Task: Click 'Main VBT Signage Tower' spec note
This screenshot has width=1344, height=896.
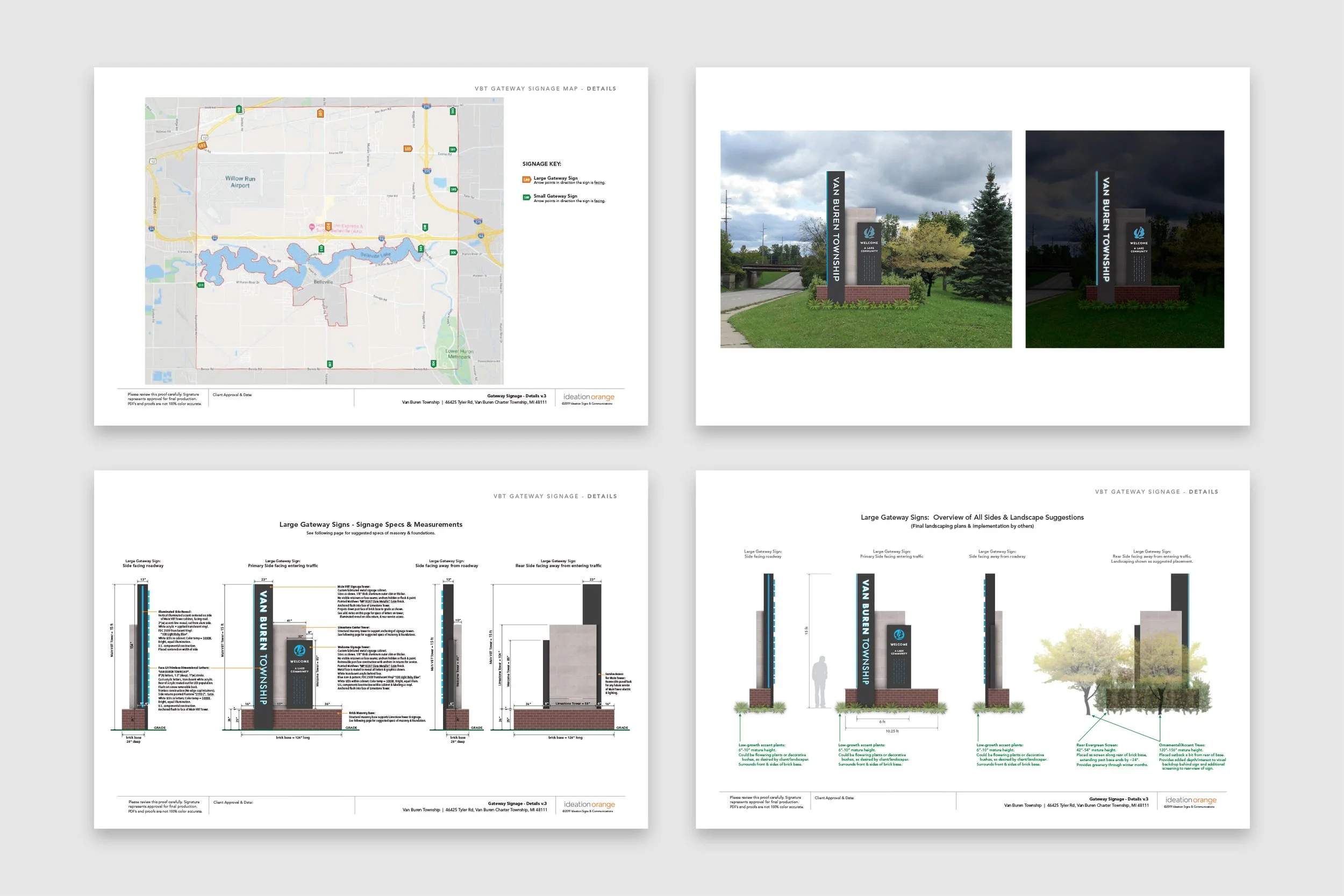Action: click(x=377, y=601)
